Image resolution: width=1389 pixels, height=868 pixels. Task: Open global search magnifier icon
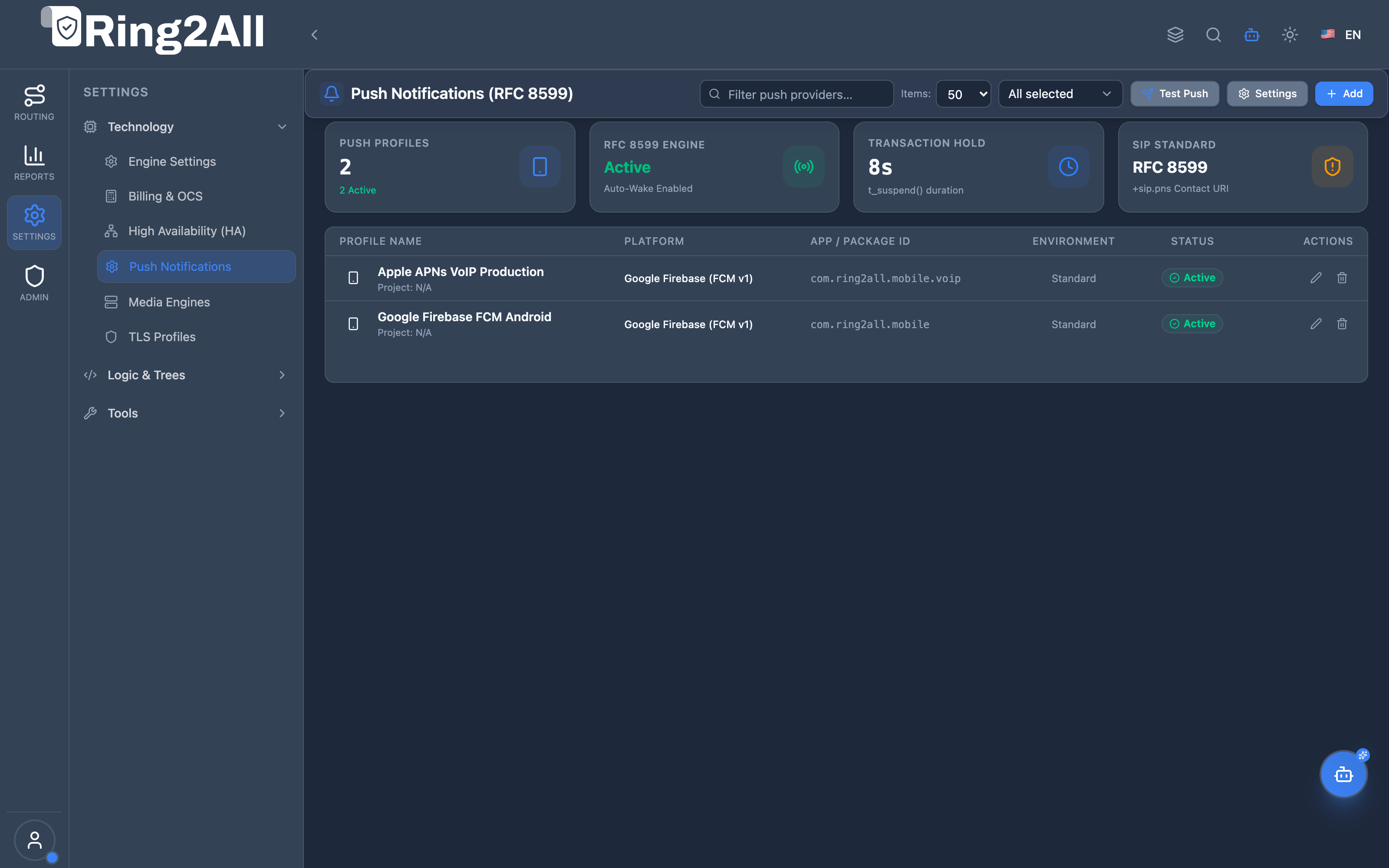tap(1213, 34)
